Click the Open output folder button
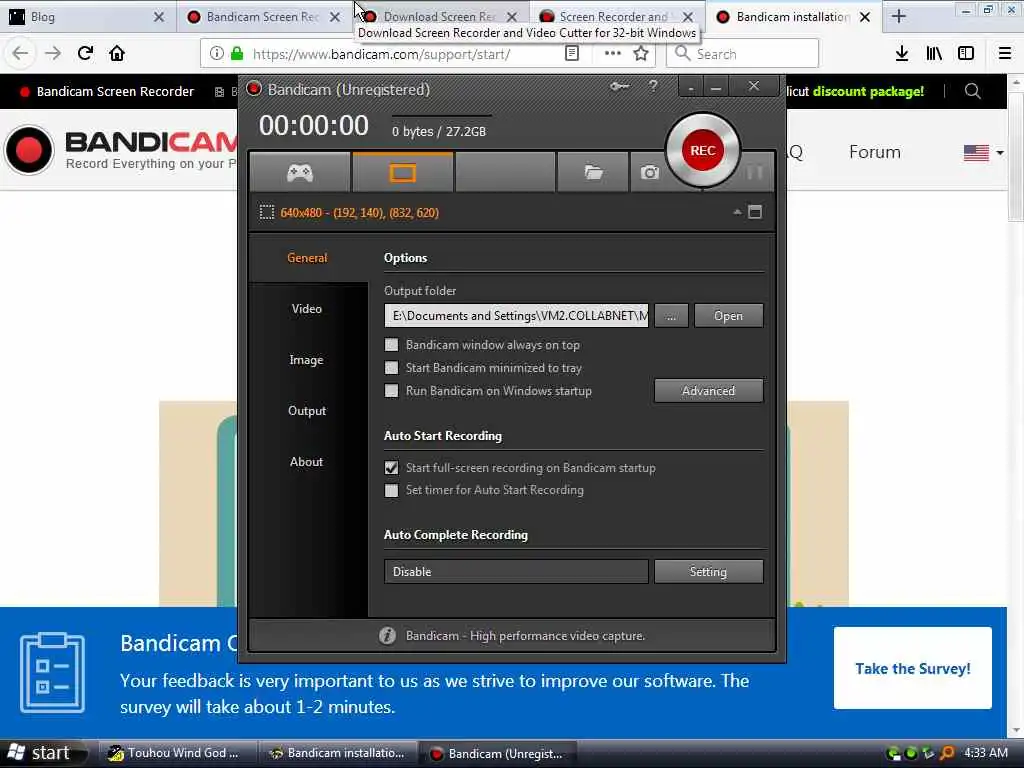This screenshot has height=768, width=1024. pyautogui.click(x=728, y=315)
